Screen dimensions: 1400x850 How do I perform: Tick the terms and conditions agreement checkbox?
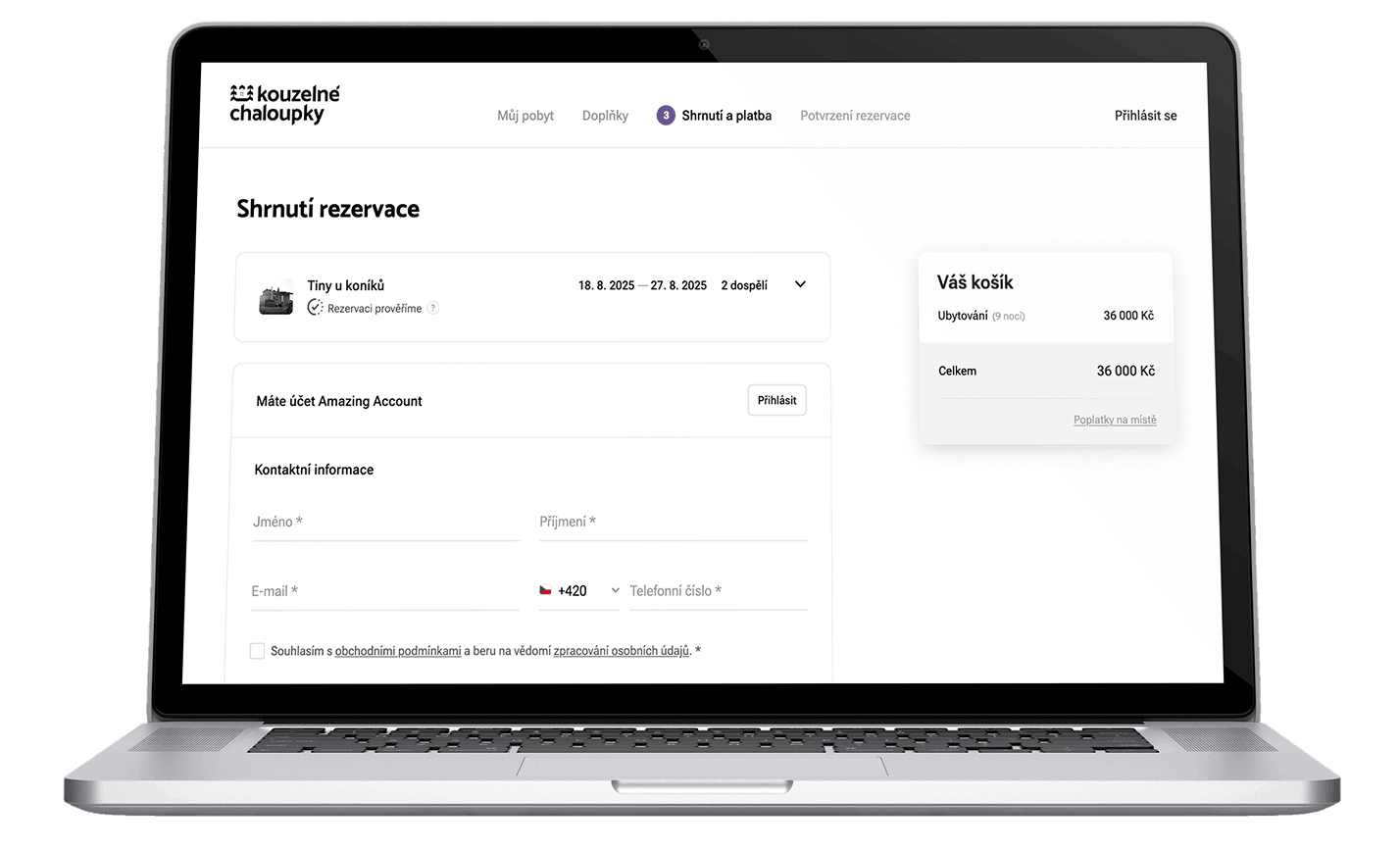pos(257,651)
